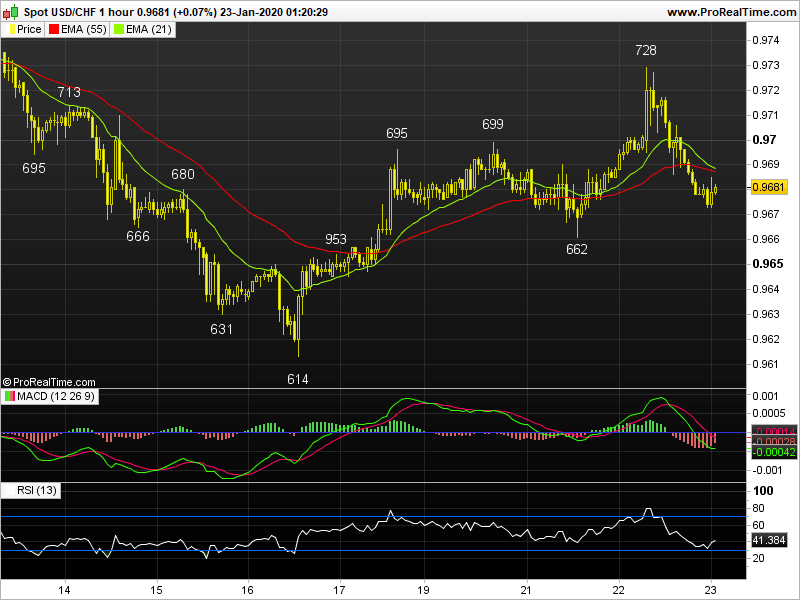Click the 23 date label on the time axis
Viewport: 800px width, 600px height.
point(712,589)
